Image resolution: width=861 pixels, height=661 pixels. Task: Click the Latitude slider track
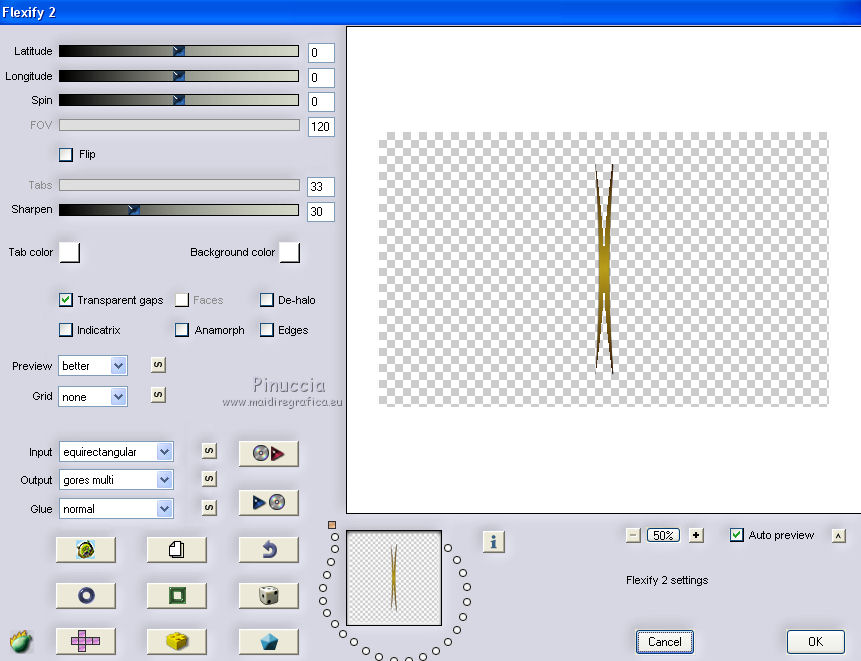pyautogui.click(x=179, y=51)
